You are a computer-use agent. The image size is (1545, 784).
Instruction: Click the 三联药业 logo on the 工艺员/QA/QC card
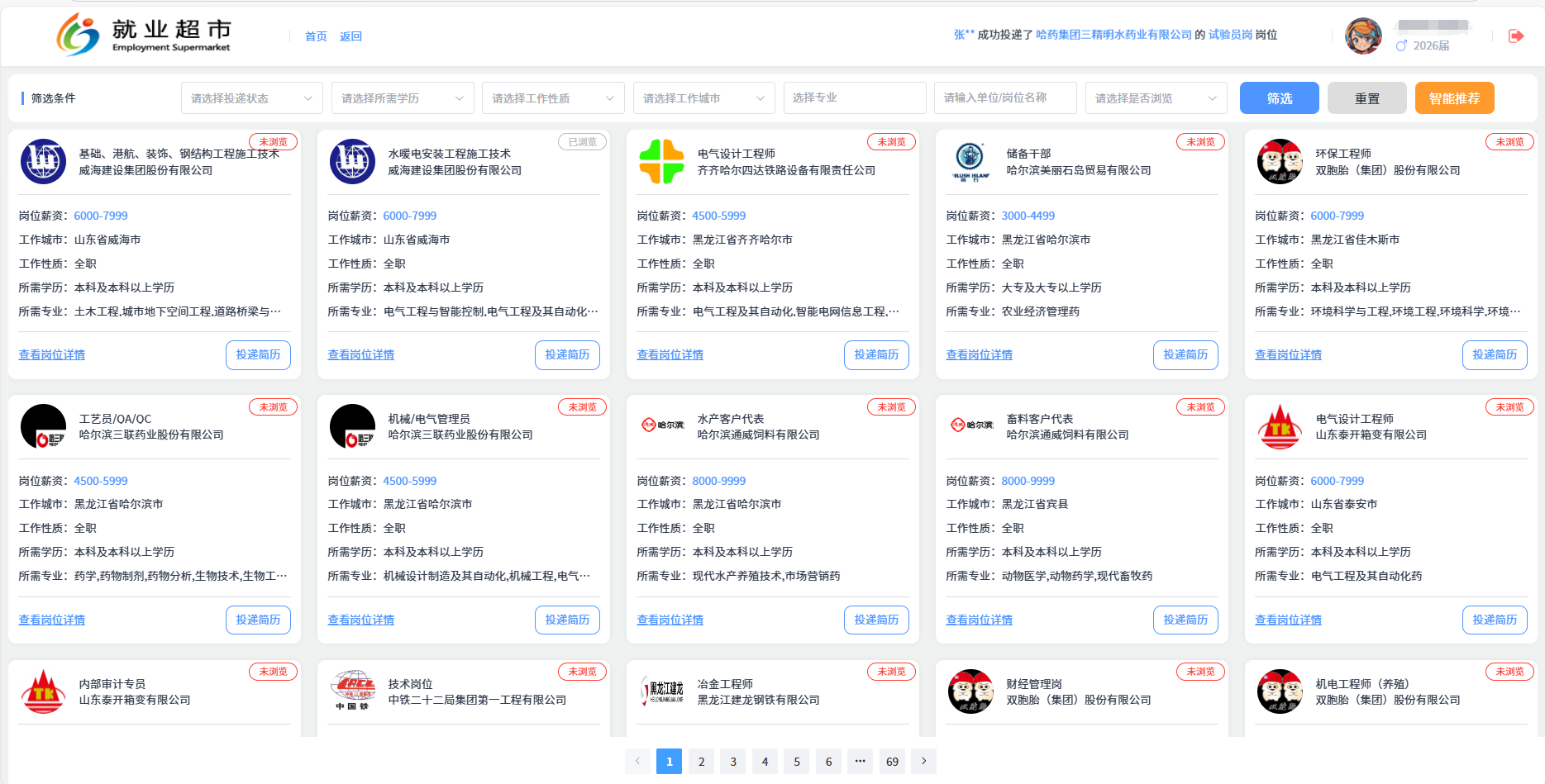pos(43,426)
